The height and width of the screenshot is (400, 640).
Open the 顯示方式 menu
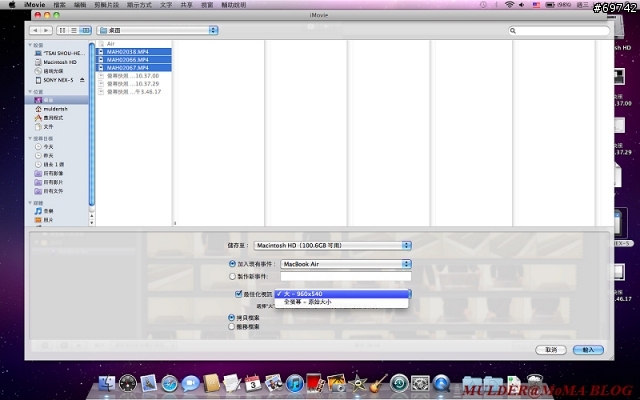click(x=139, y=5)
